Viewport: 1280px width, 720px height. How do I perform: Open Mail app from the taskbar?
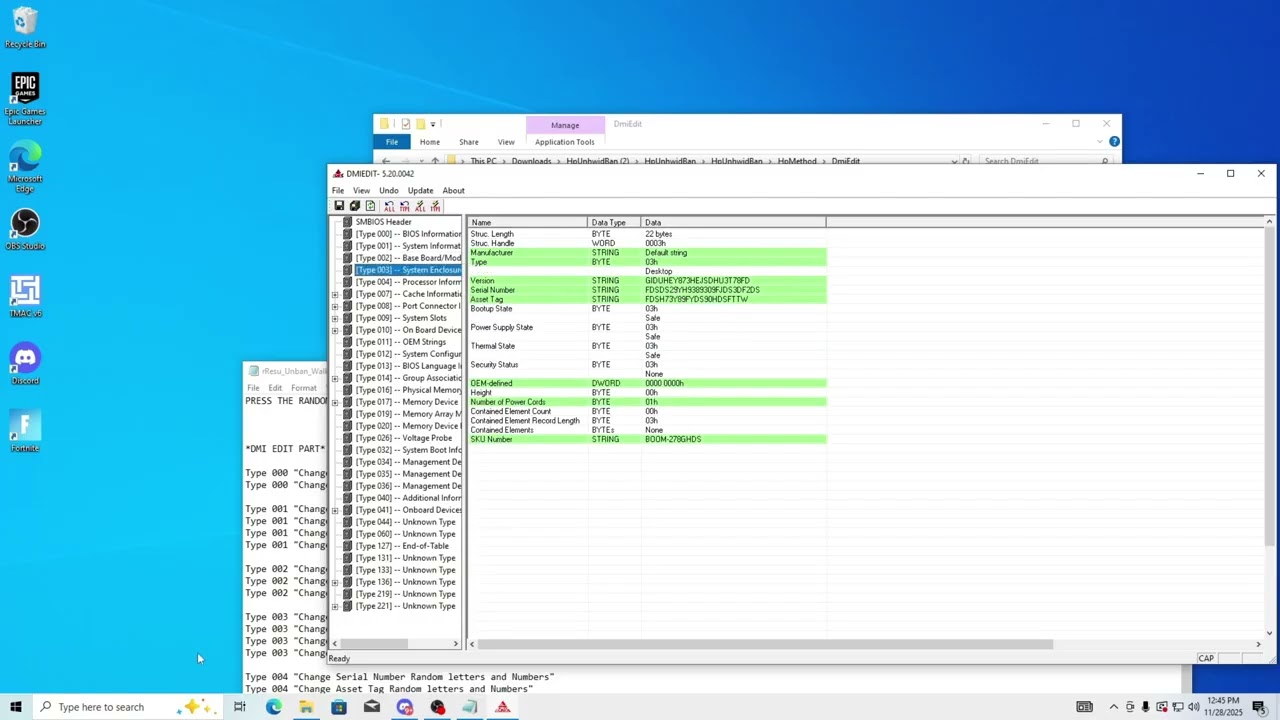[372, 707]
